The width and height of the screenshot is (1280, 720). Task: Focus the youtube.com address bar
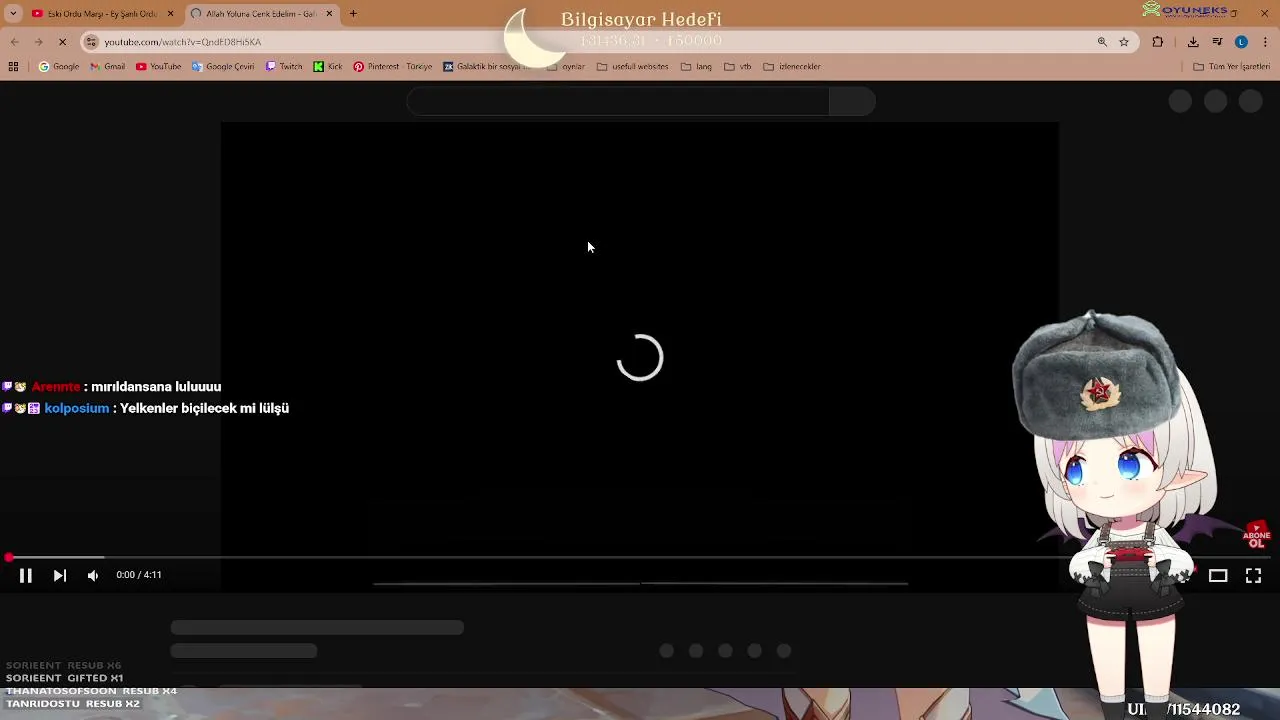pos(590,42)
